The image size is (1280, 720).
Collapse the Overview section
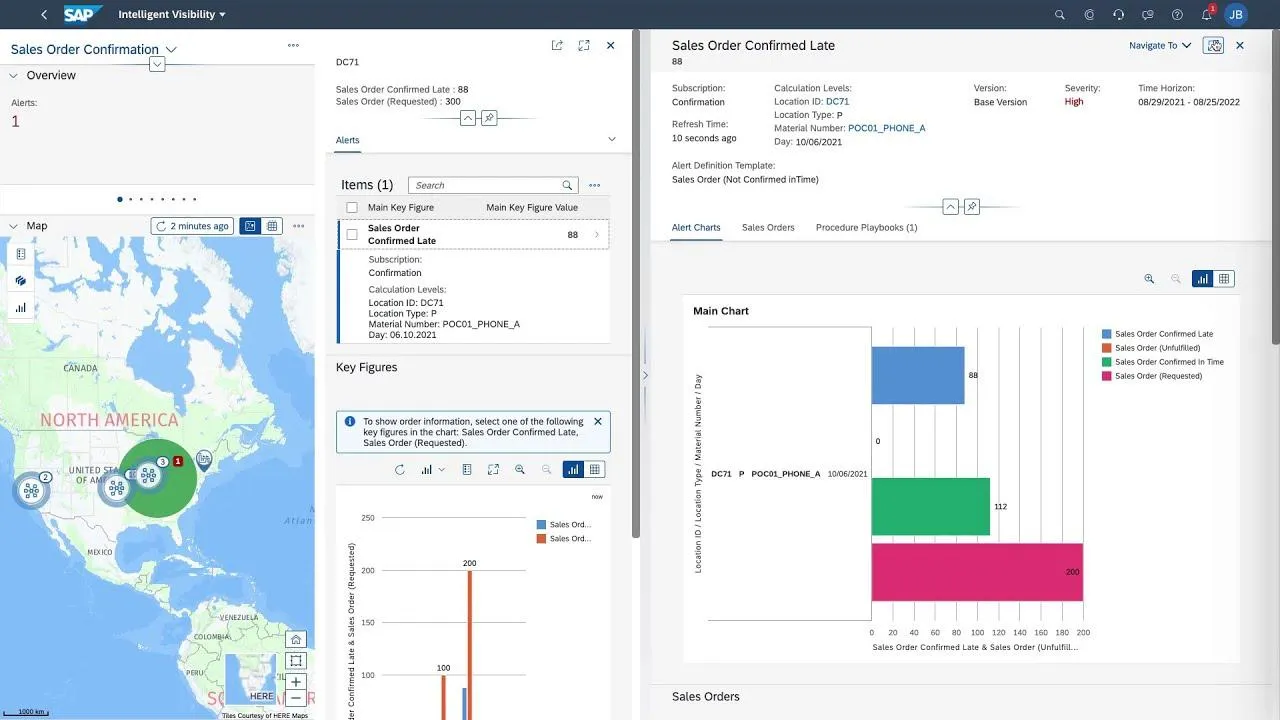click(14, 75)
